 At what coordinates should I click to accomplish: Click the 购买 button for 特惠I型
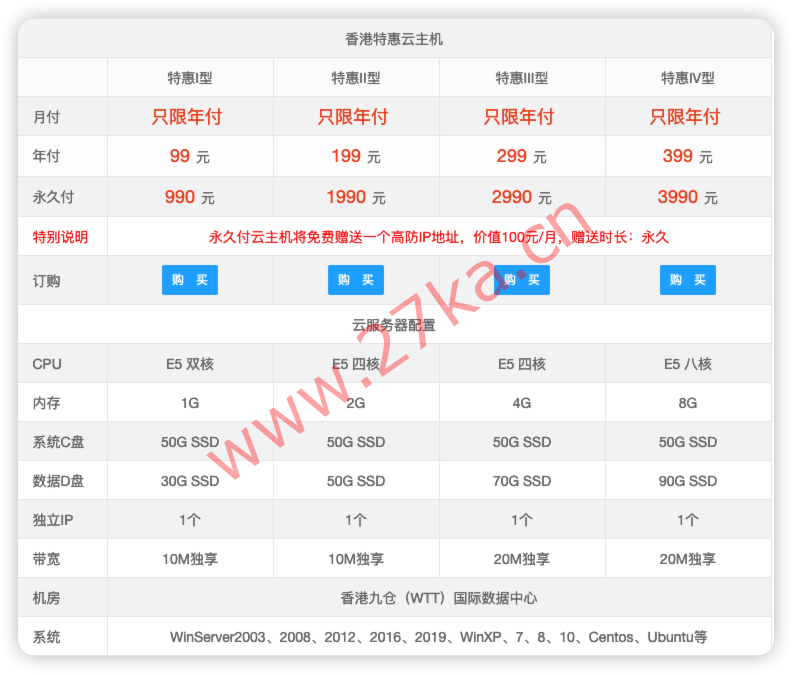click(189, 280)
